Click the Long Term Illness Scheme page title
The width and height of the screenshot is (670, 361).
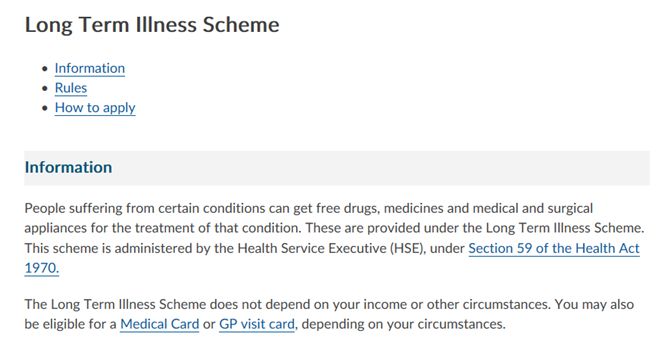point(152,24)
